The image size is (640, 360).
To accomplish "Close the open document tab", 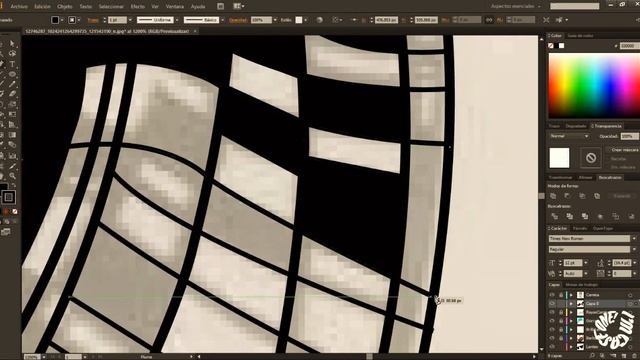I will click(195, 31).
